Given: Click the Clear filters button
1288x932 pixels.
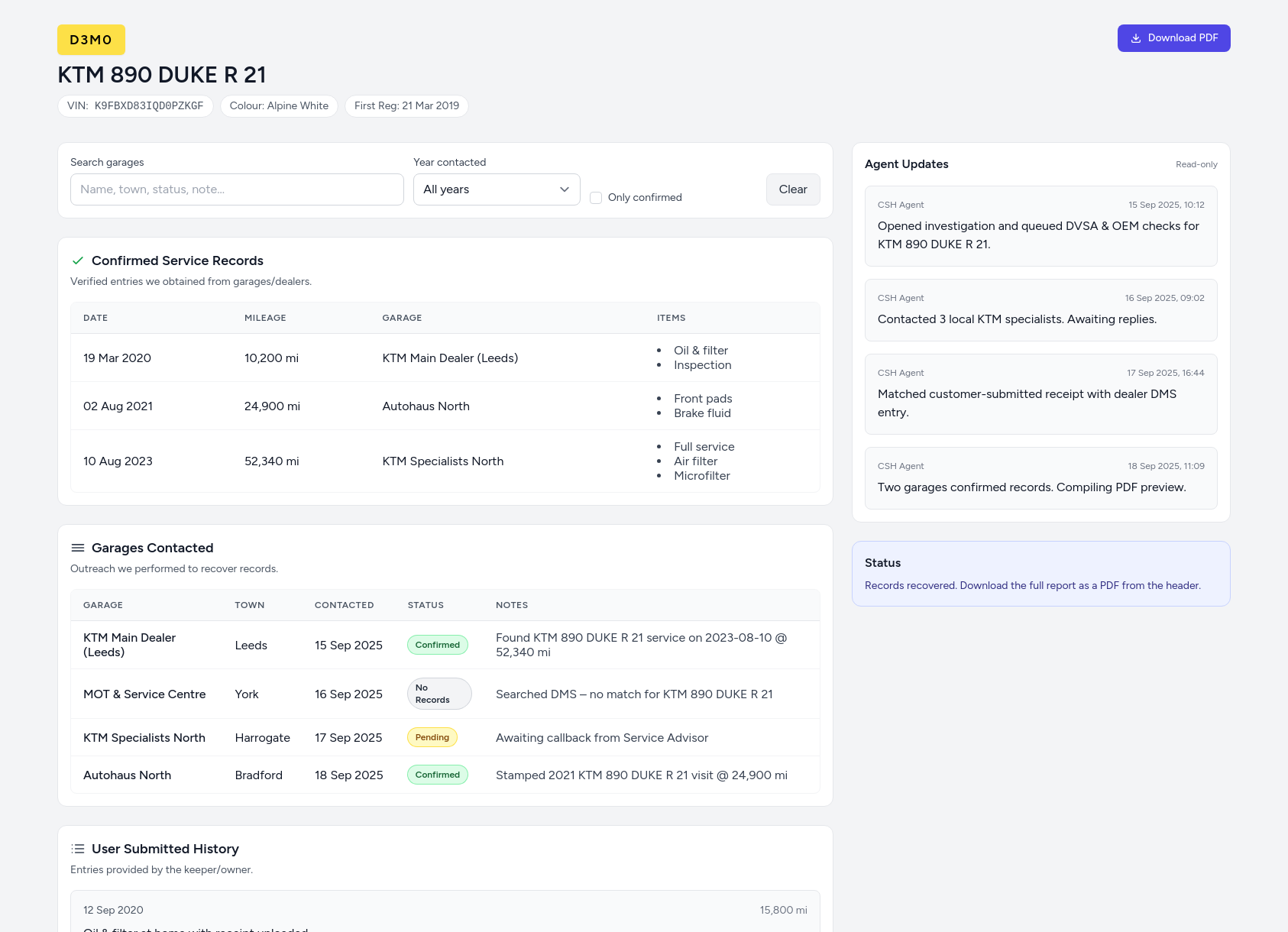Looking at the screenshot, I should coord(792,189).
